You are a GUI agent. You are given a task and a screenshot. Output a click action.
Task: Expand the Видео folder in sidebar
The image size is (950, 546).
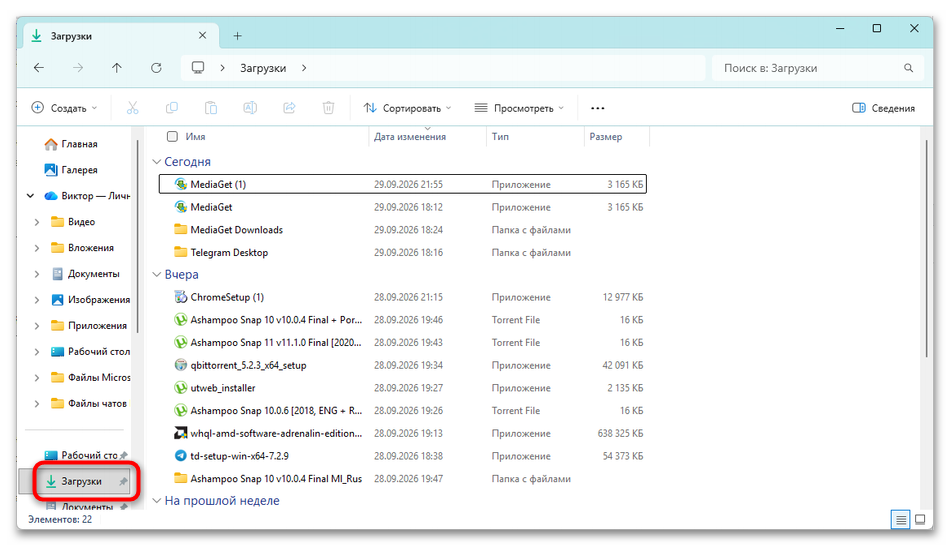pos(37,222)
